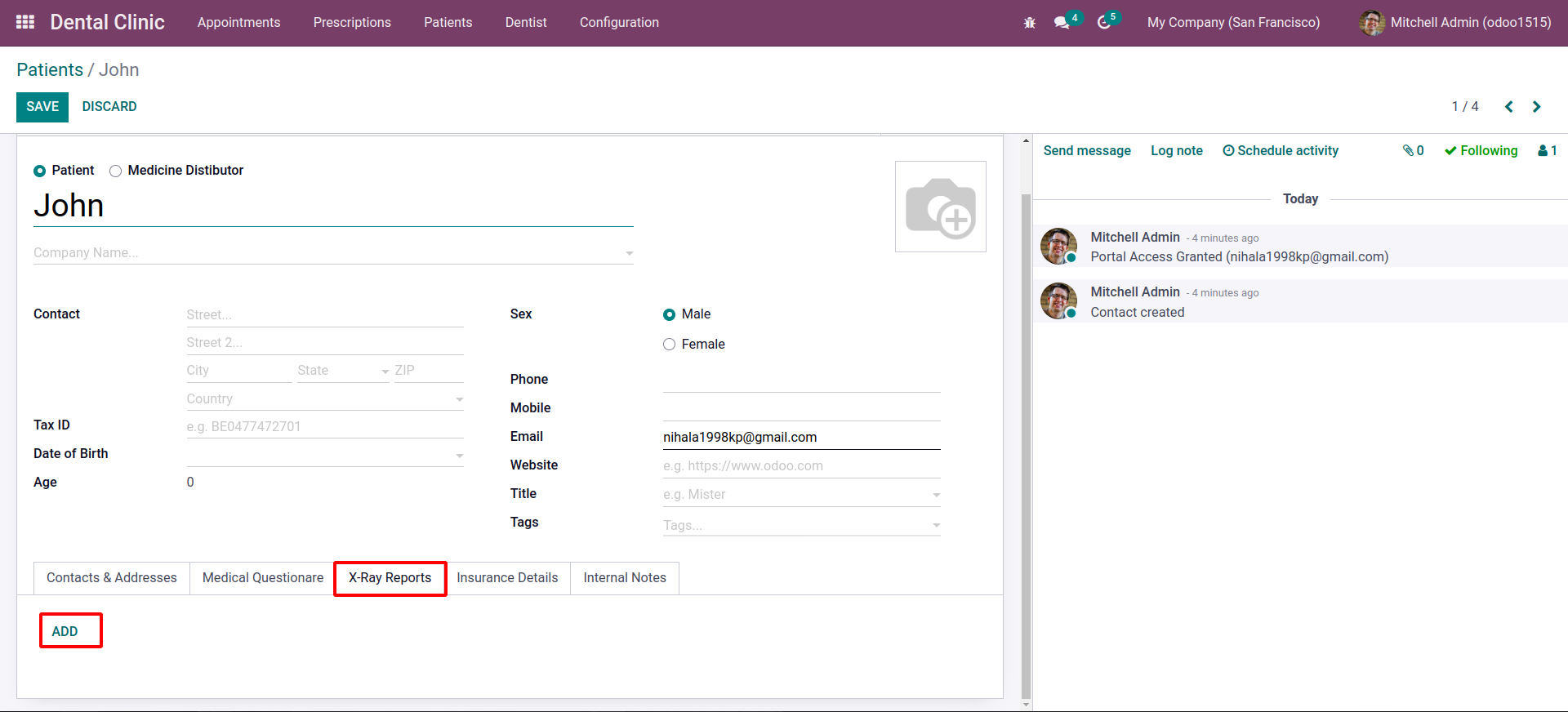Click ADD in X-Ray Reports

[x=65, y=631]
